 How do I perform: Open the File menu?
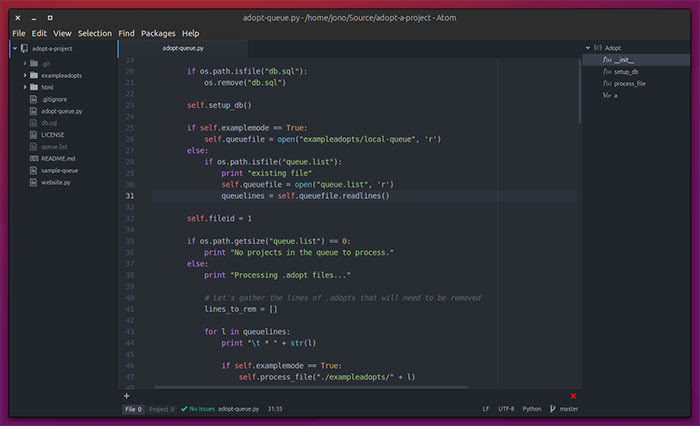point(19,33)
